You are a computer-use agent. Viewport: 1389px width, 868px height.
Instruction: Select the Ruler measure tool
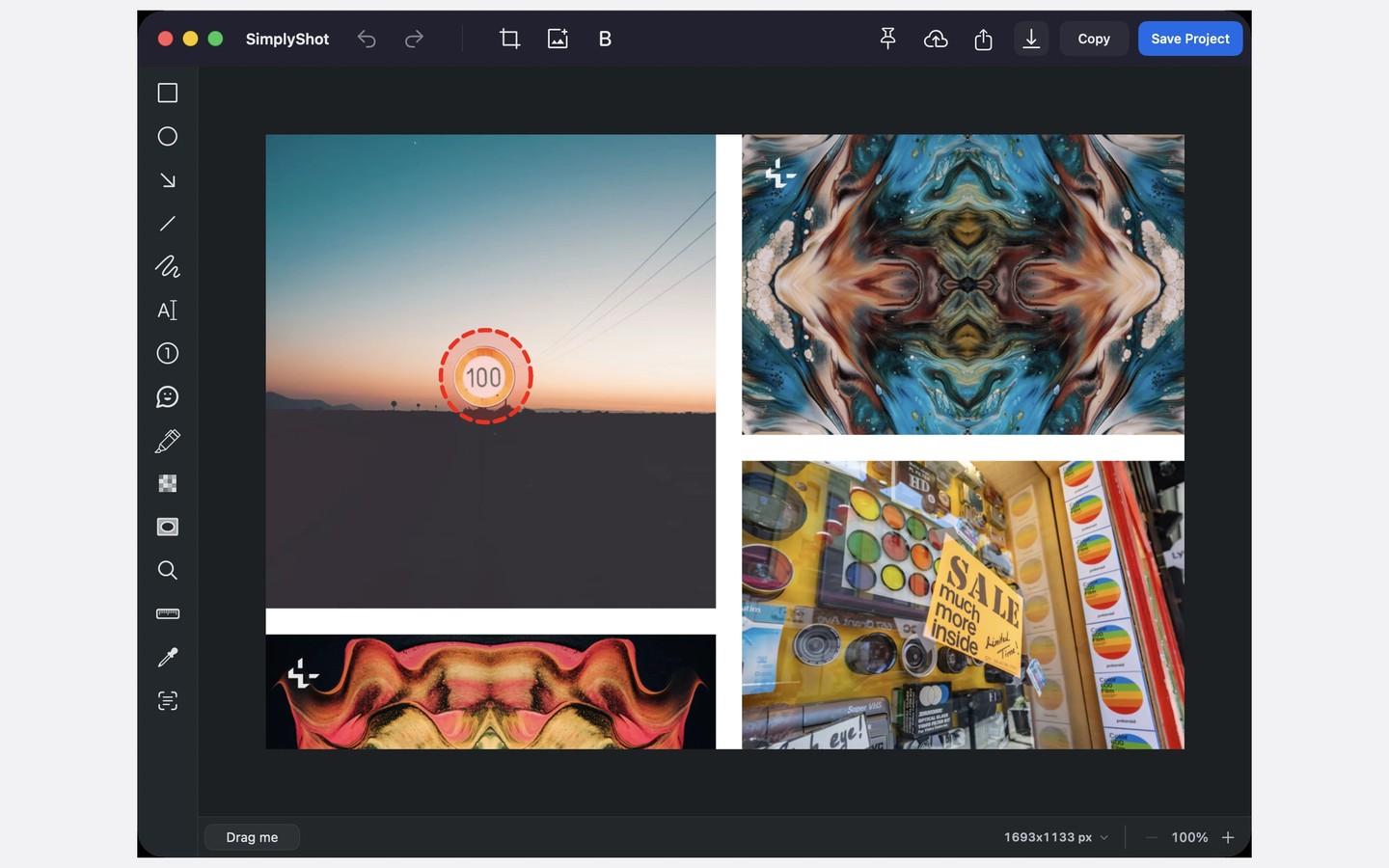click(168, 613)
